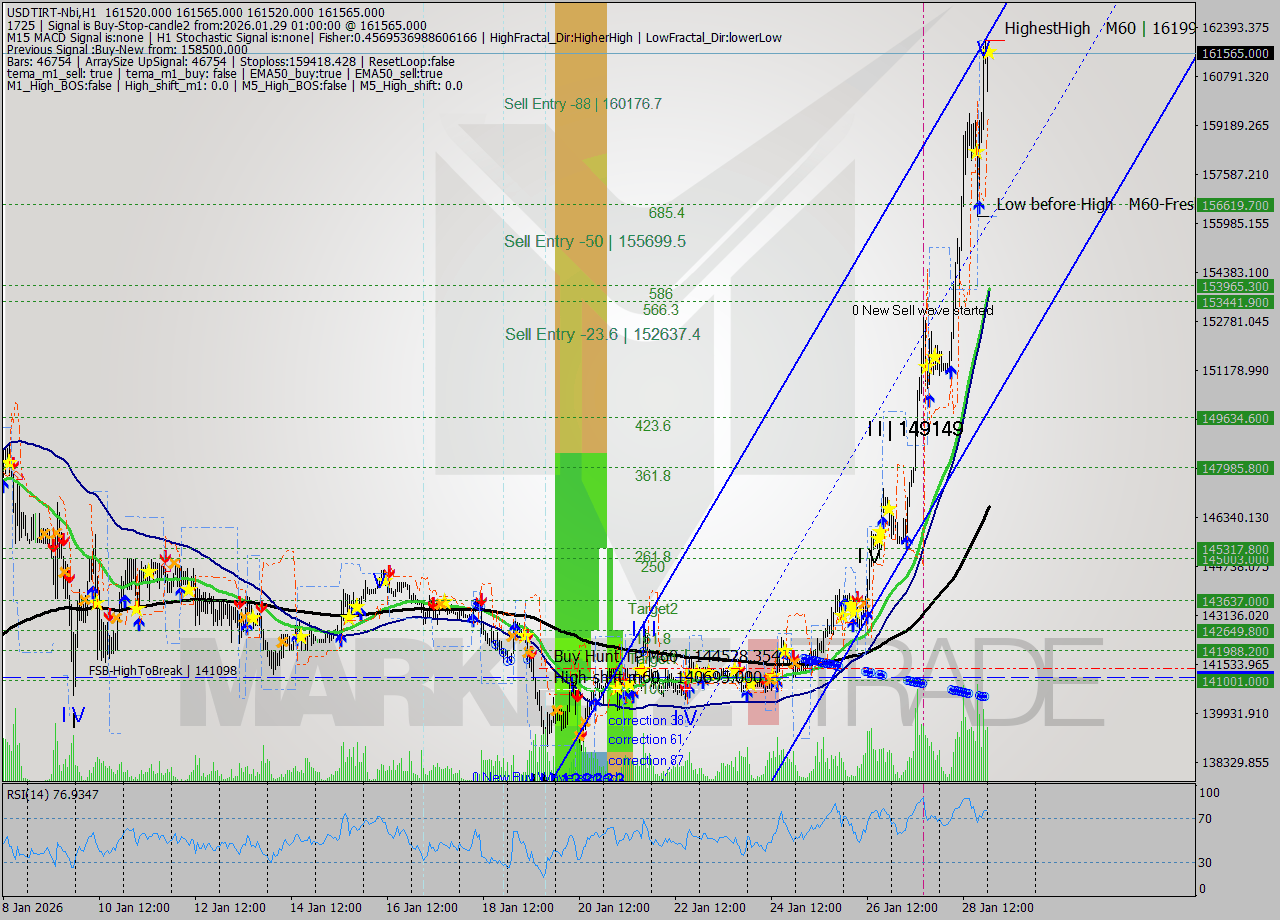
Task: Click the green 153965.300 price level tag
Action: (1233, 287)
